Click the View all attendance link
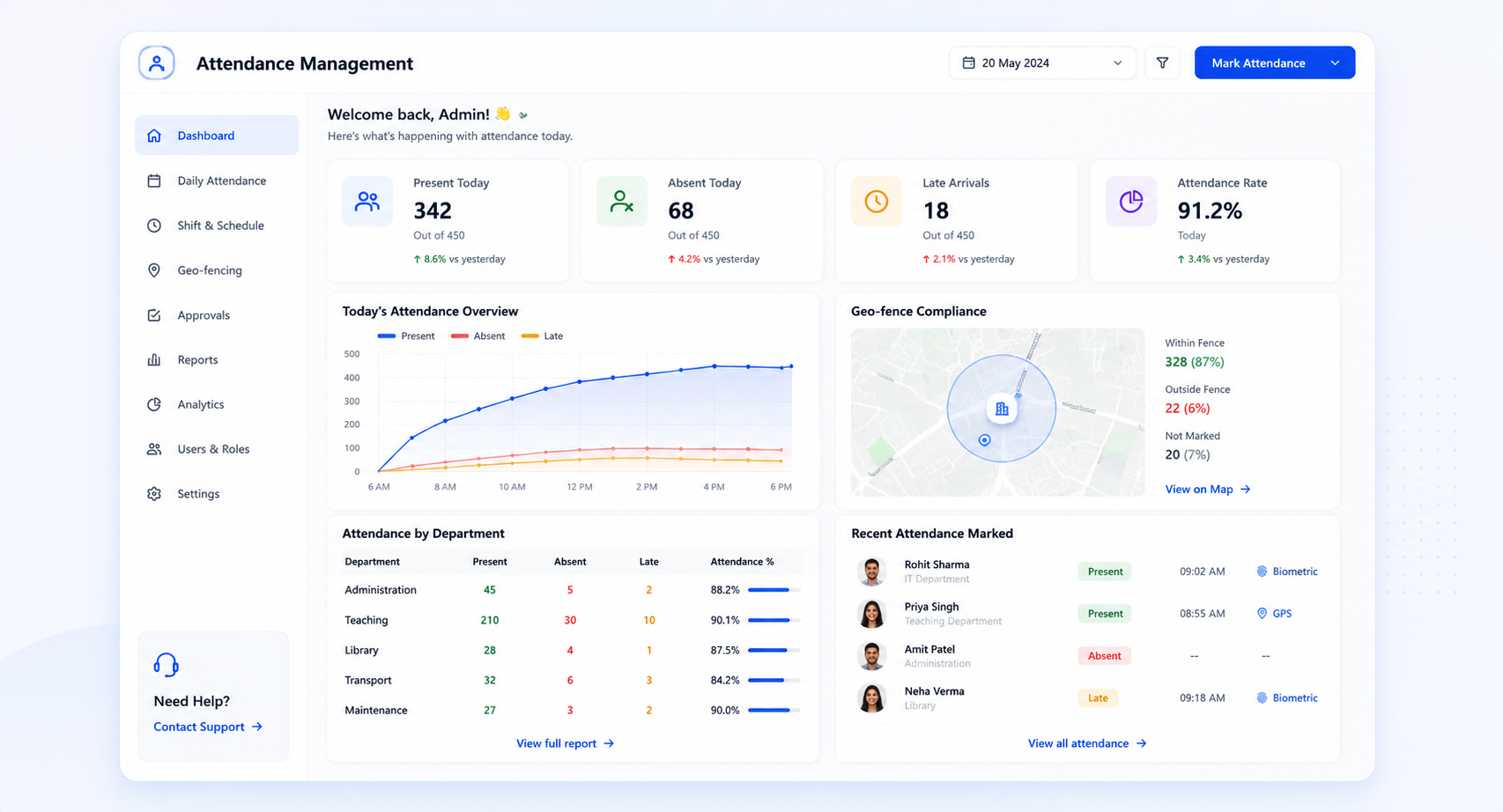 (1087, 744)
